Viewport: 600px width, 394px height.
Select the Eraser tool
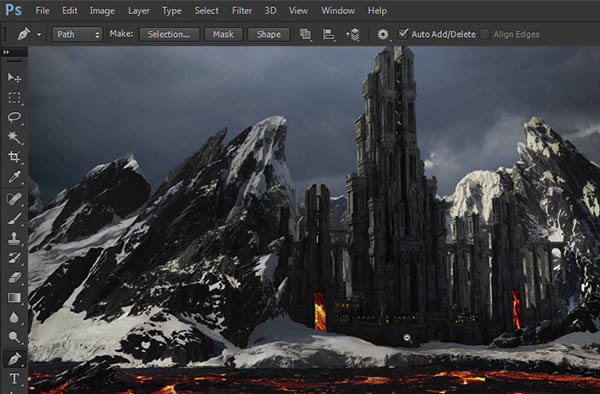click(x=15, y=277)
